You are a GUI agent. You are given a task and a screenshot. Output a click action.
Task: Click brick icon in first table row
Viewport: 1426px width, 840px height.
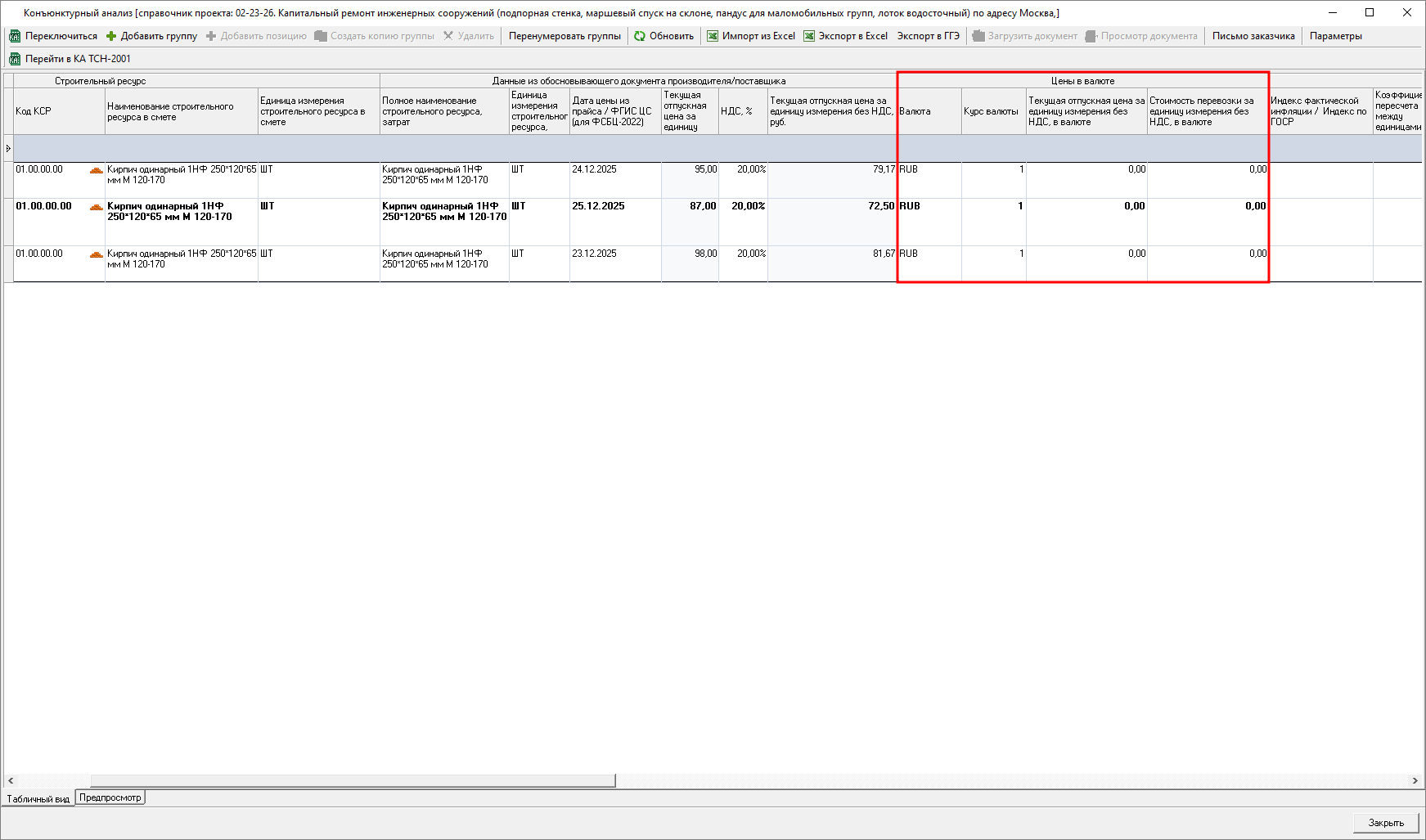click(x=97, y=170)
